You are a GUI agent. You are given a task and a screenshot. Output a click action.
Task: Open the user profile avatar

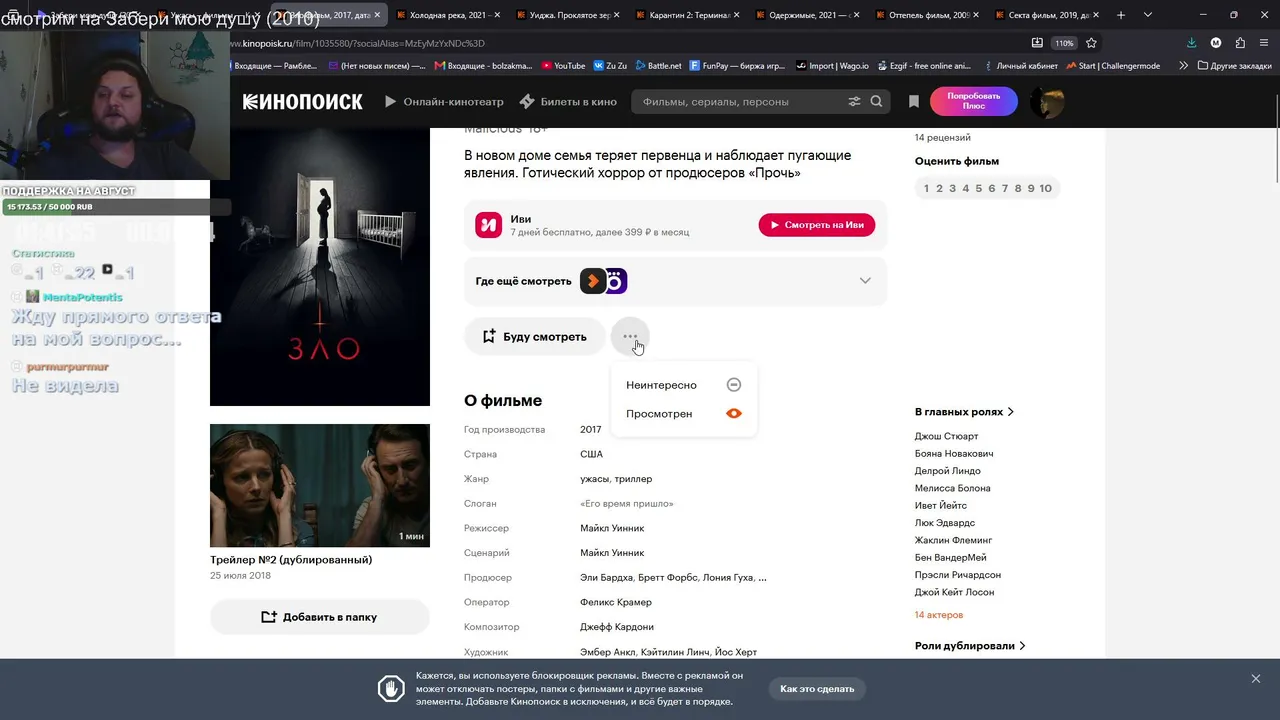point(1047,101)
